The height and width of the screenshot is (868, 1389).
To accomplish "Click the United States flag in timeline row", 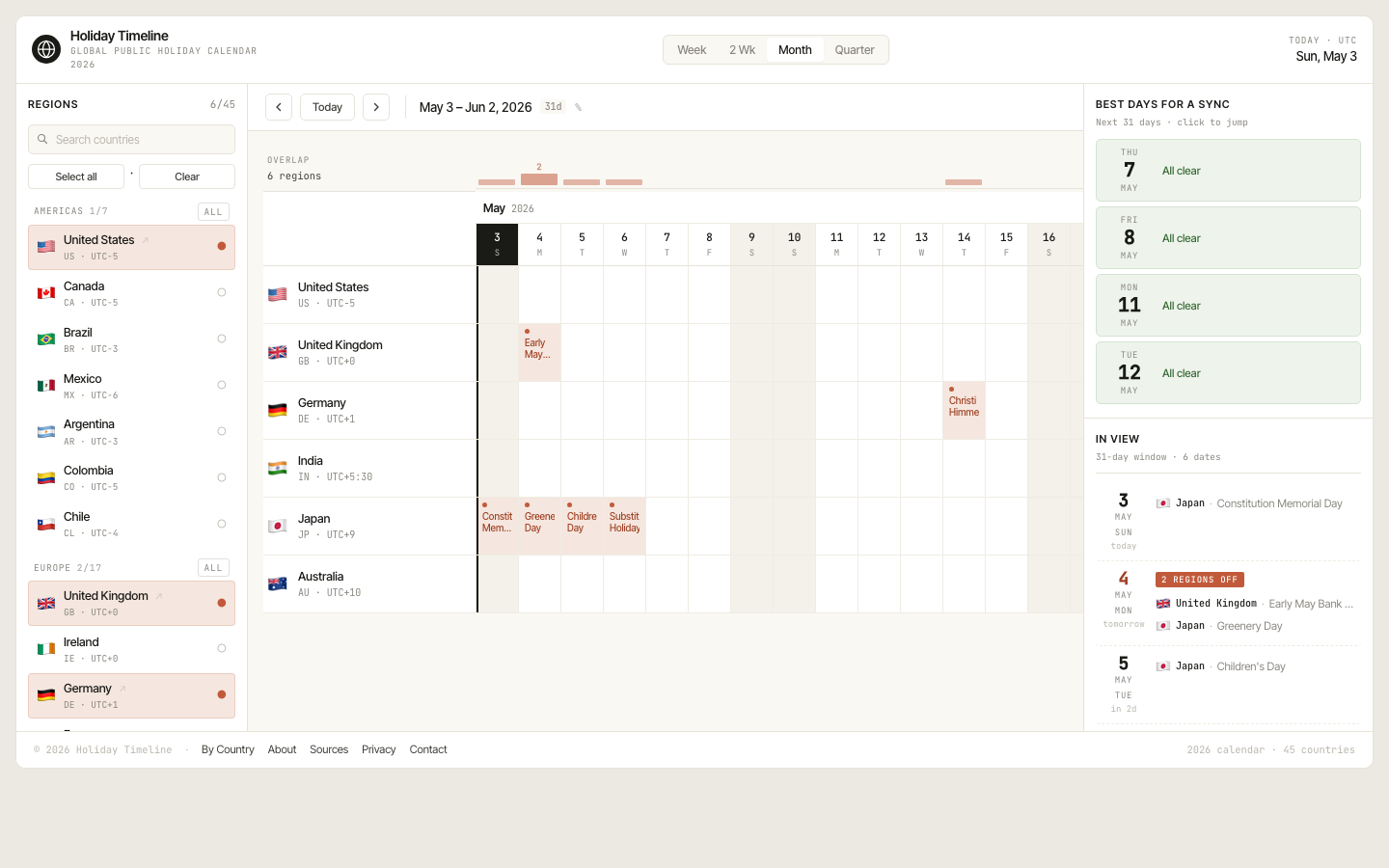I will [x=278, y=294].
